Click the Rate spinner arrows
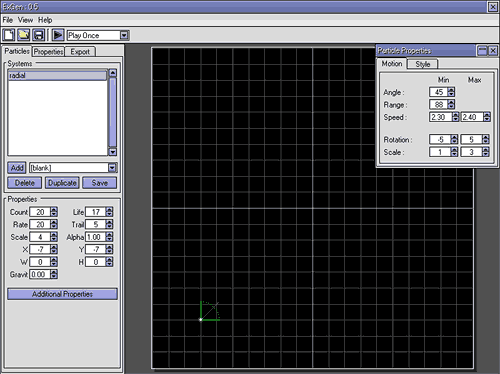This screenshot has height=374, width=500. 54,224
